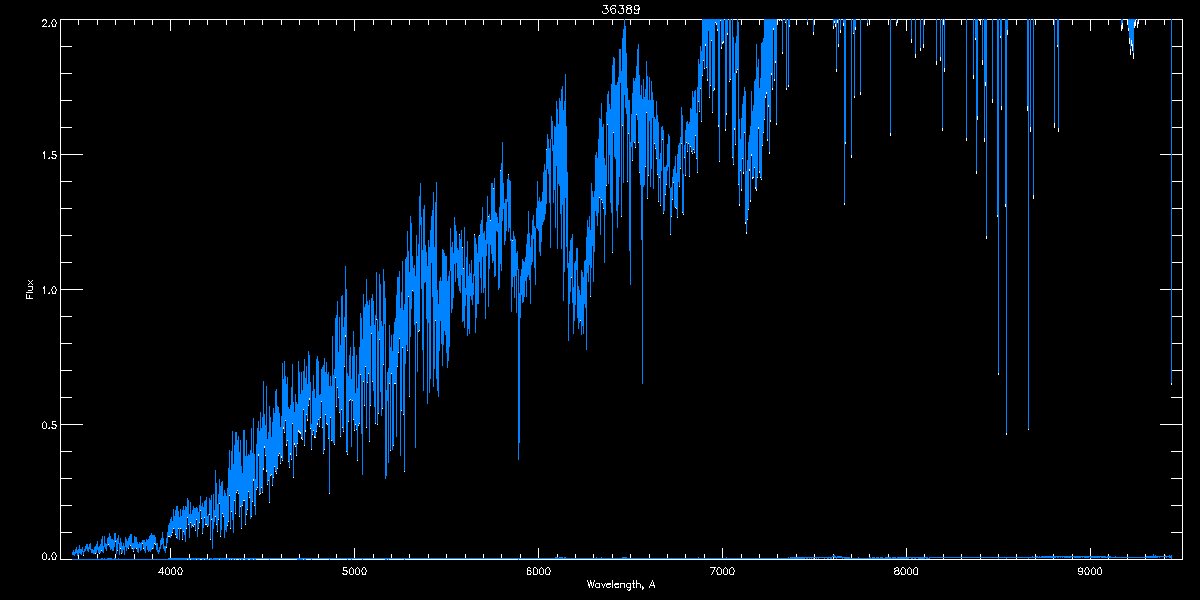
Task: Select the 1.5 flux tick label
Action: click(x=48, y=155)
